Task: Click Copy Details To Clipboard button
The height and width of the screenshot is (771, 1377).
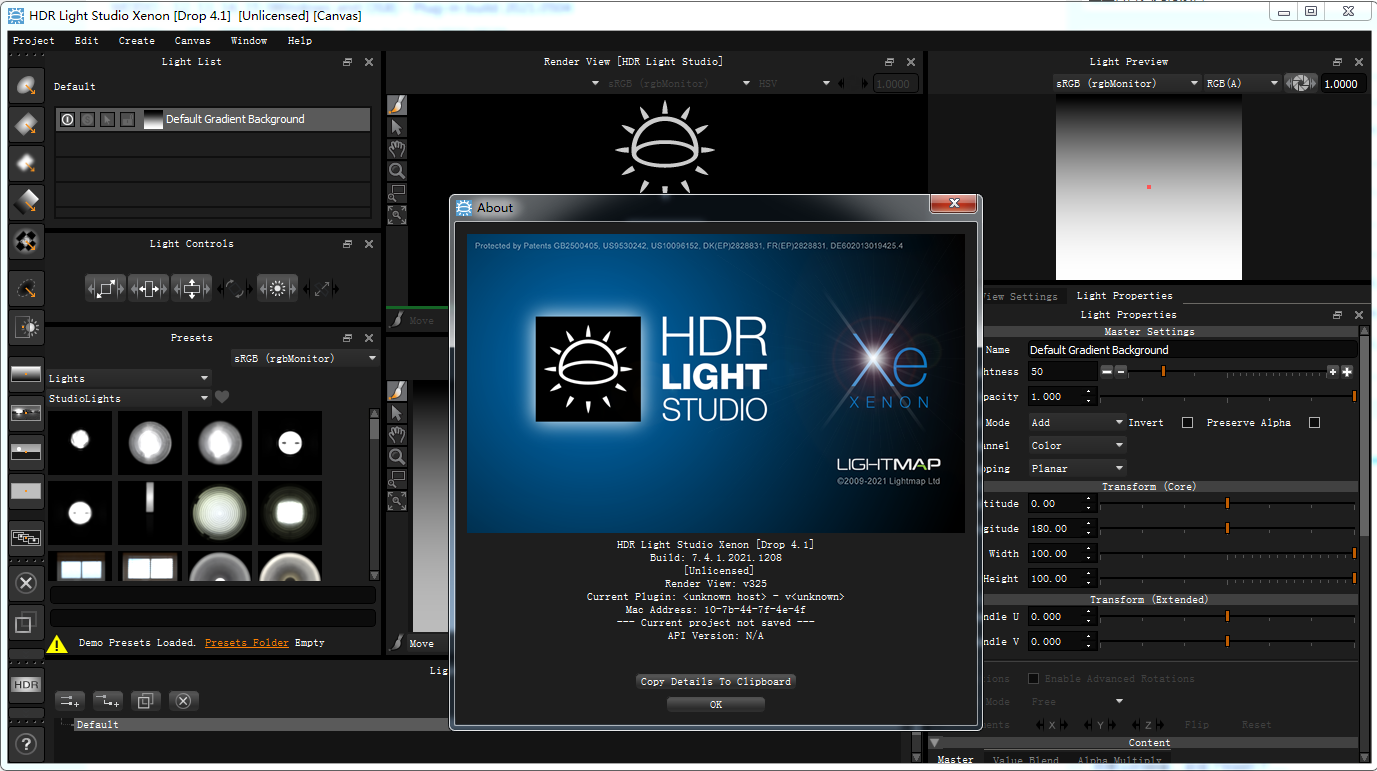Action: click(x=715, y=681)
